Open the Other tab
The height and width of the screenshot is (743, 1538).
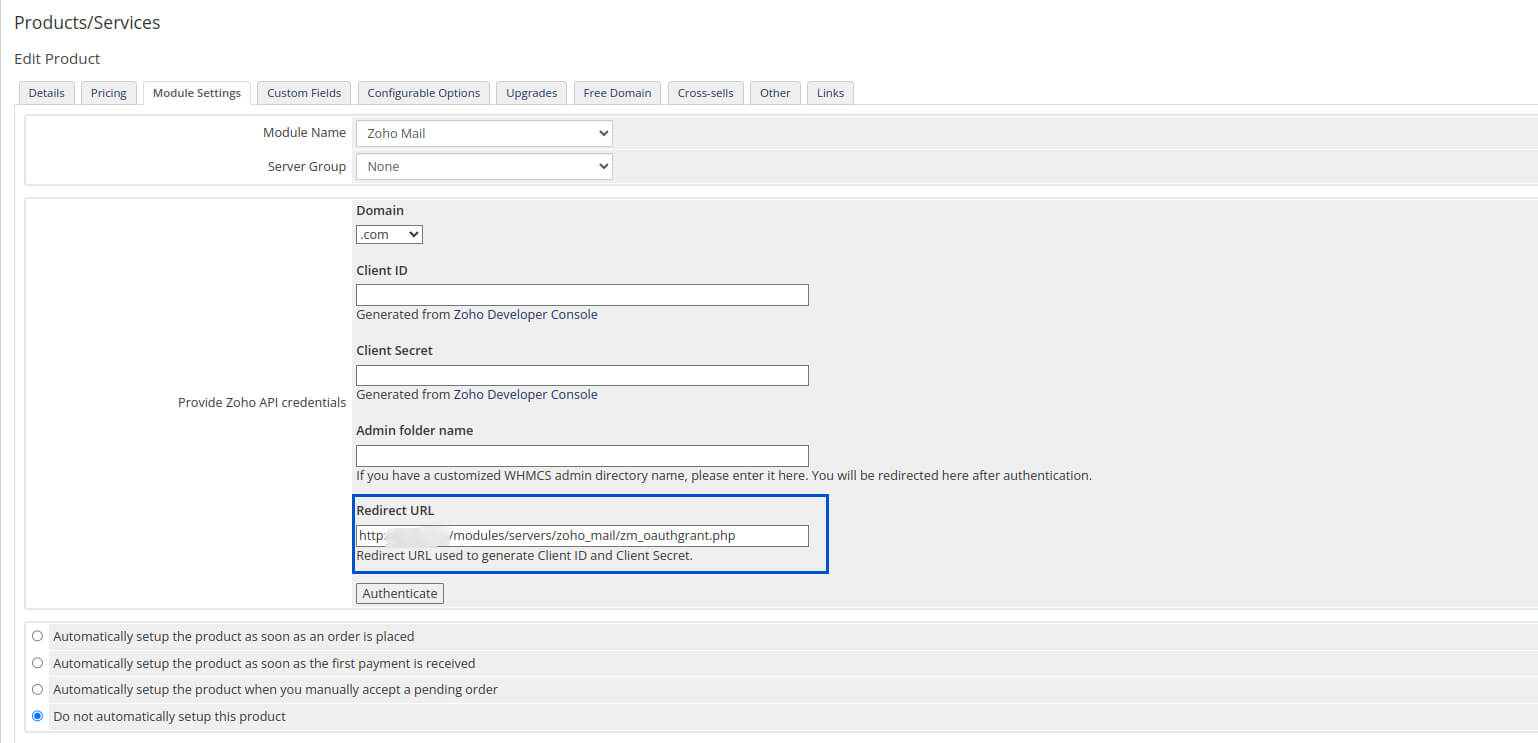(x=775, y=92)
